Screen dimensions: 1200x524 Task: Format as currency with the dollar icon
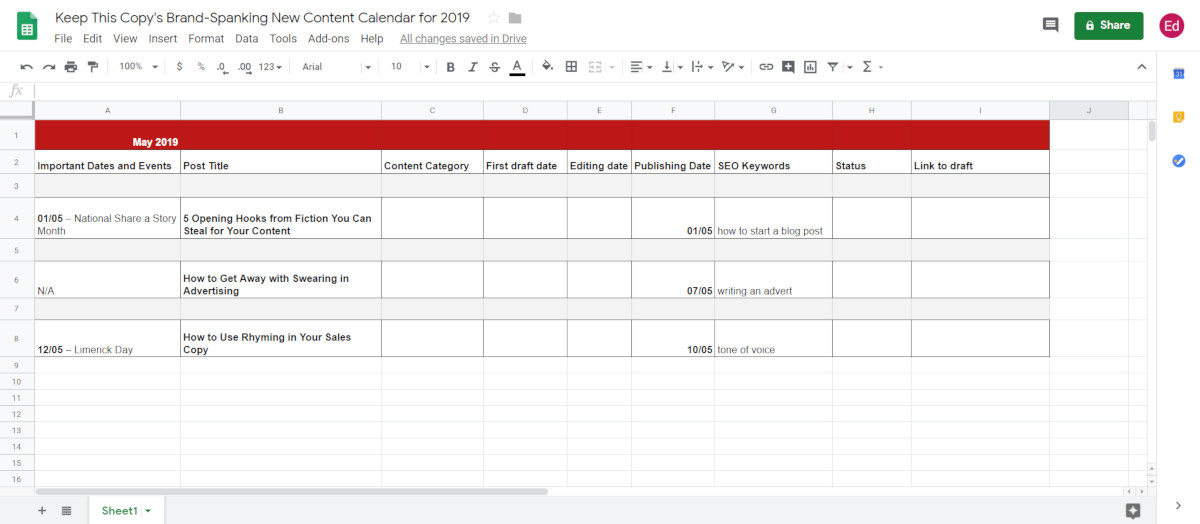179,66
